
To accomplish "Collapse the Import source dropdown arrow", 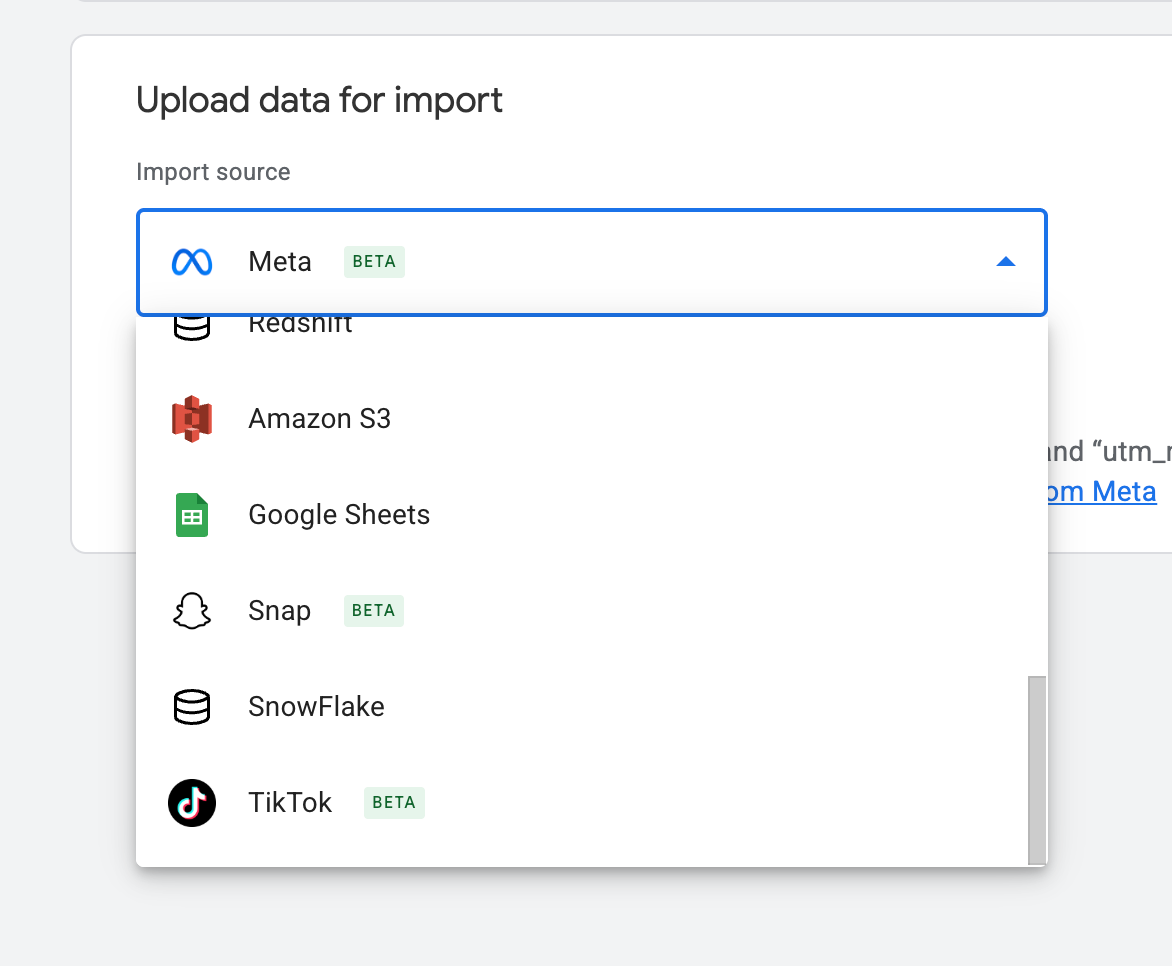I will point(1006,262).
